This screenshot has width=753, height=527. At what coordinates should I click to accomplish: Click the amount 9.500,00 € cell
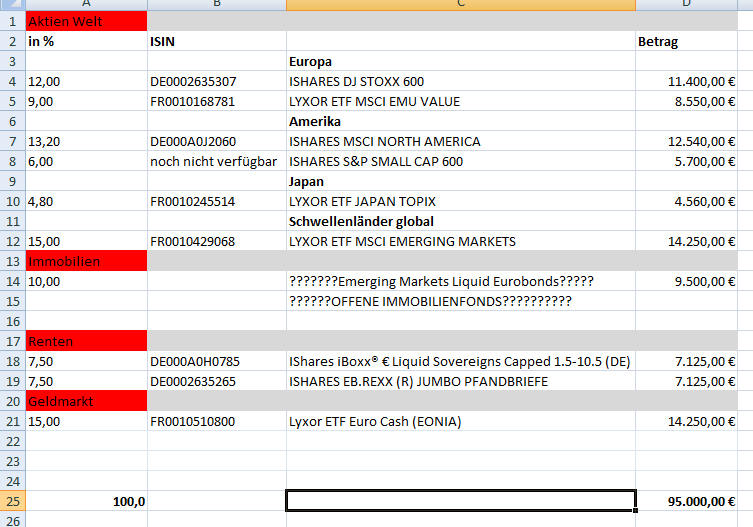coord(686,282)
